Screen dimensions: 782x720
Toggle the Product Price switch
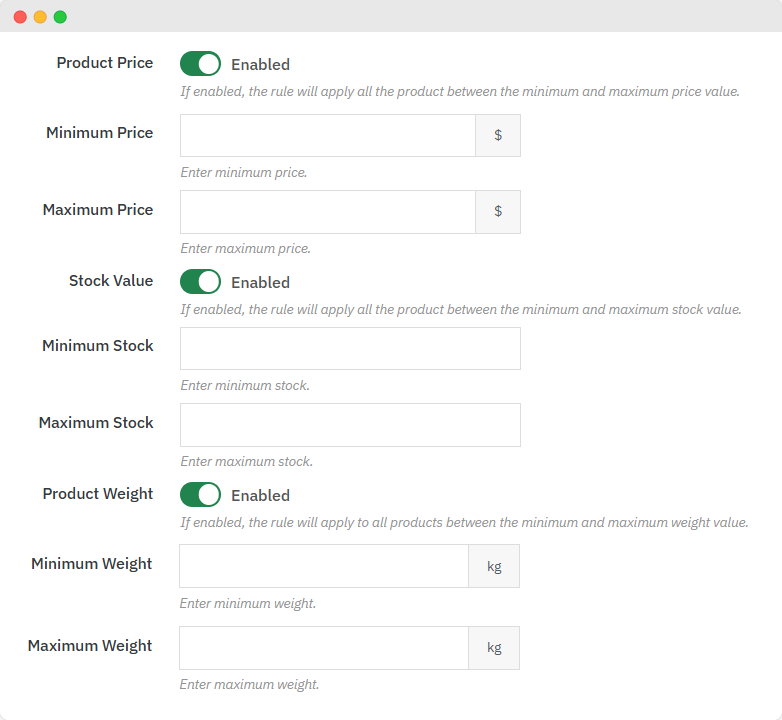200,64
